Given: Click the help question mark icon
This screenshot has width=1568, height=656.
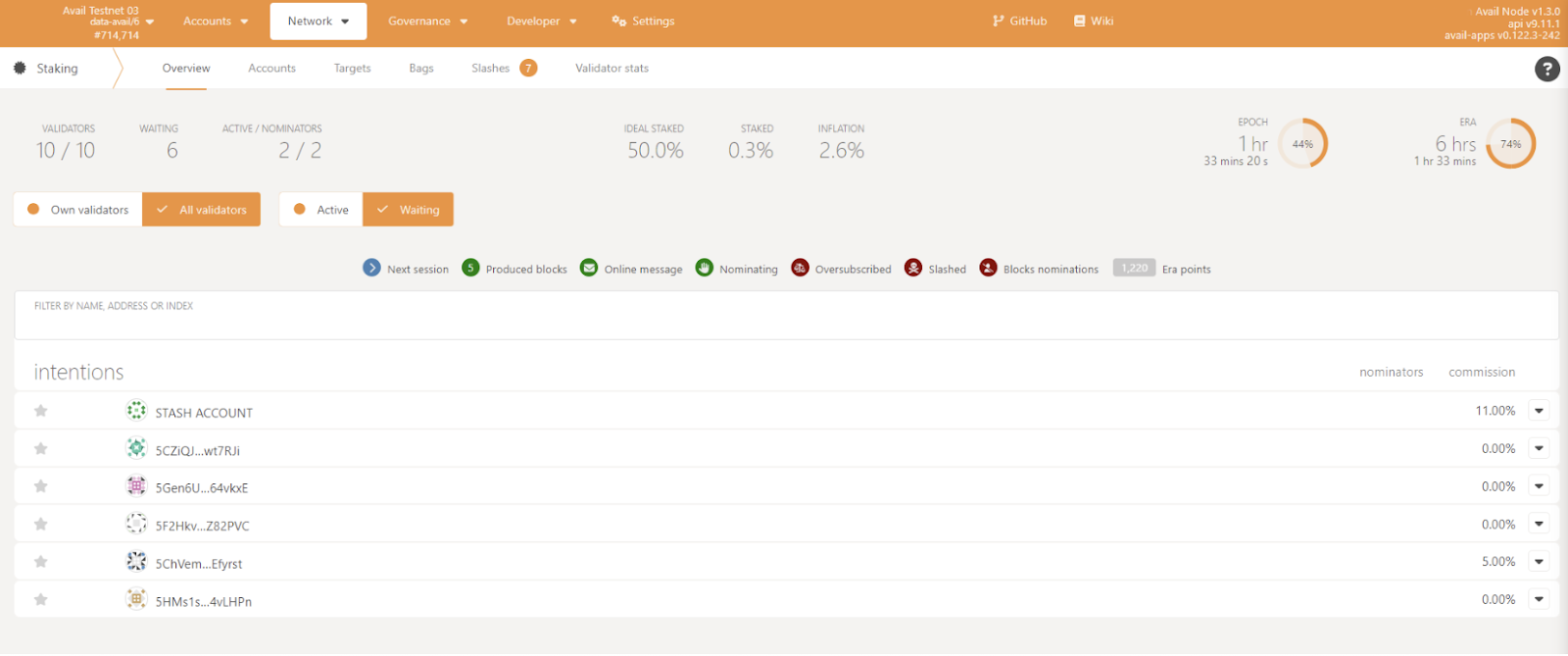Looking at the screenshot, I should (x=1546, y=69).
